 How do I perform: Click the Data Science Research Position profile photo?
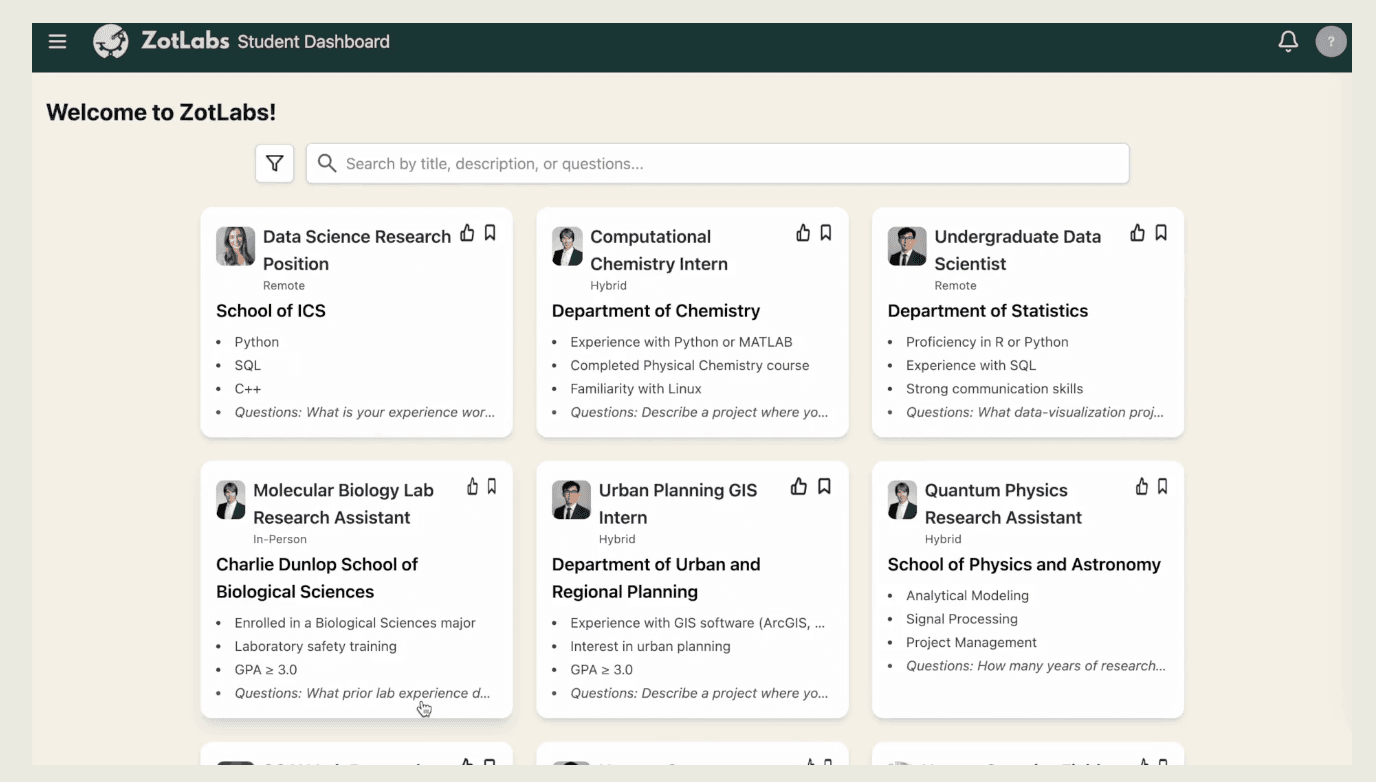tap(236, 246)
